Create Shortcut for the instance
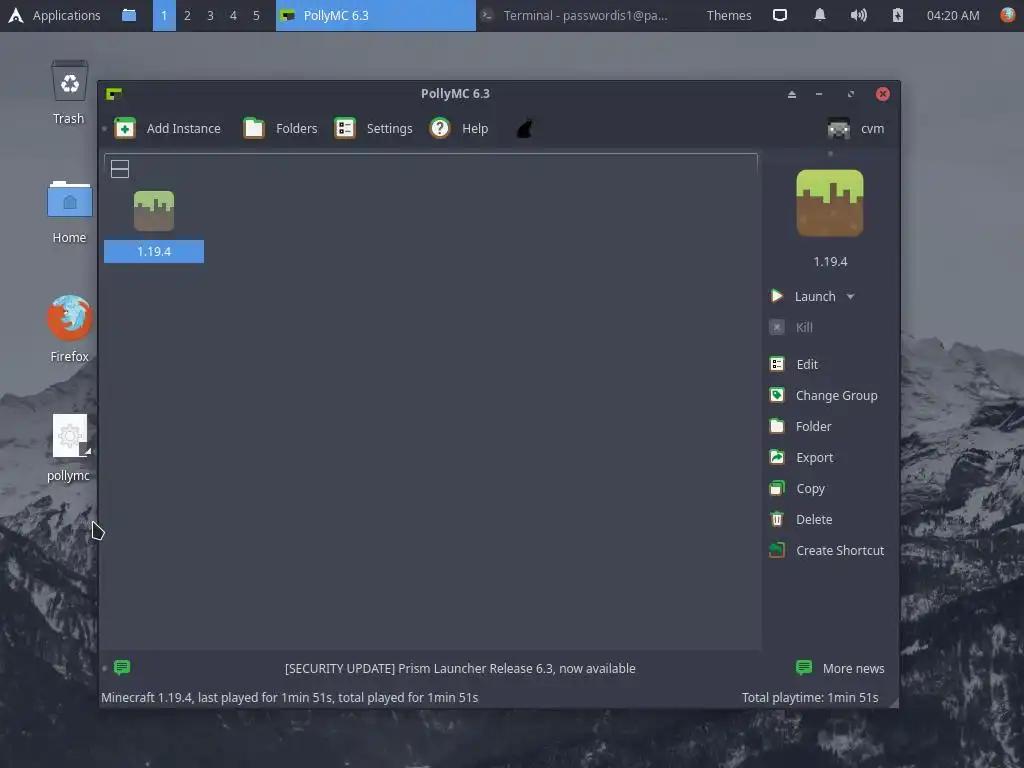This screenshot has height=768, width=1024. tap(827, 551)
